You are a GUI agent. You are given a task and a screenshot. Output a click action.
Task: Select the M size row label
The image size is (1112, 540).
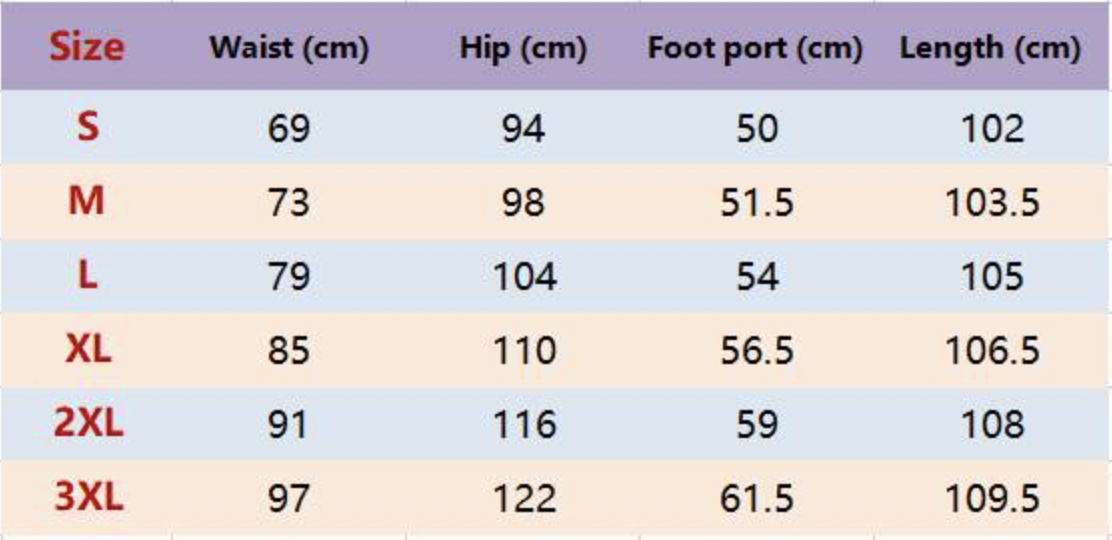pos(87,202)
